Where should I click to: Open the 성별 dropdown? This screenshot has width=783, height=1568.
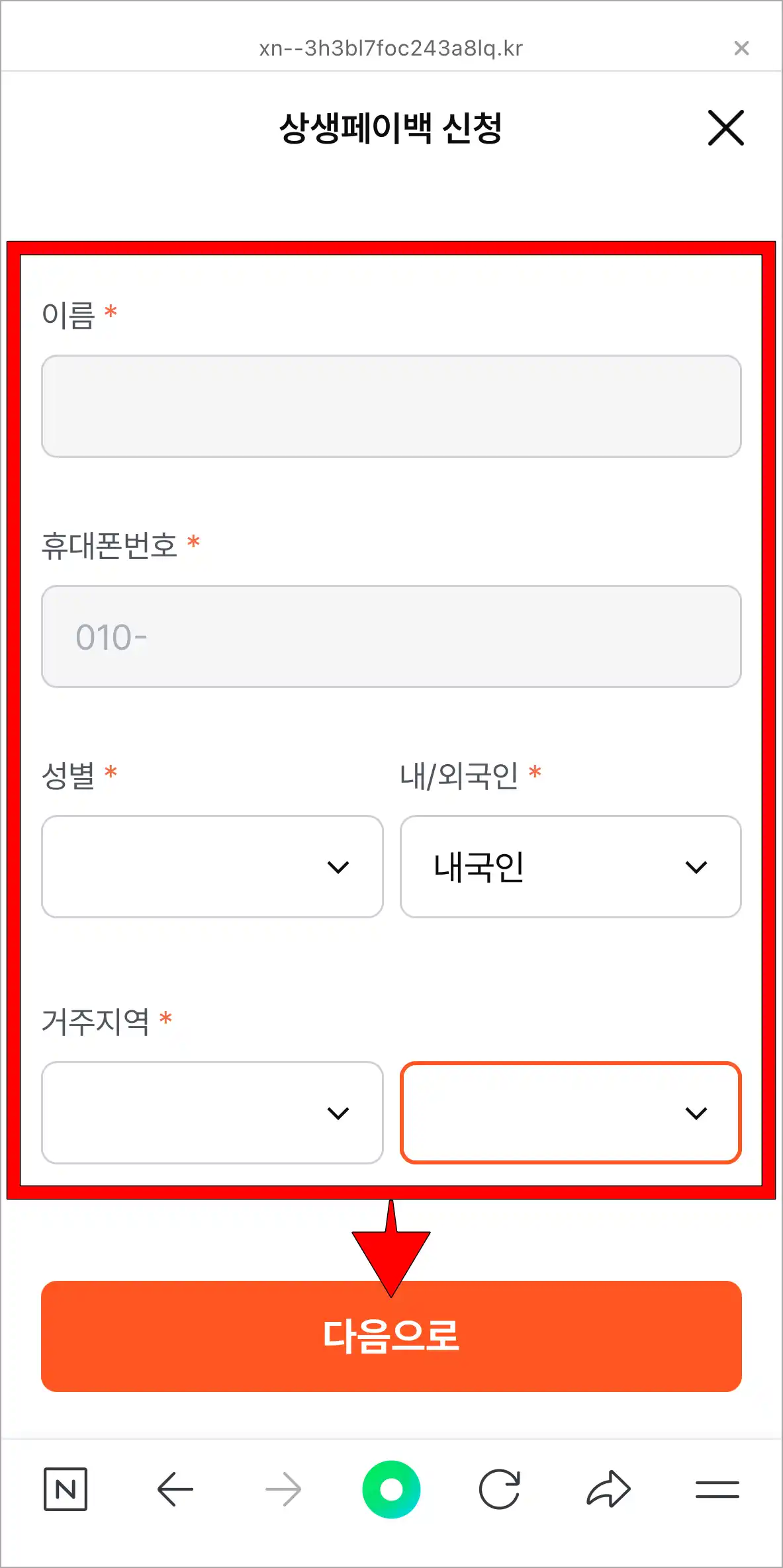pos(212,867)
